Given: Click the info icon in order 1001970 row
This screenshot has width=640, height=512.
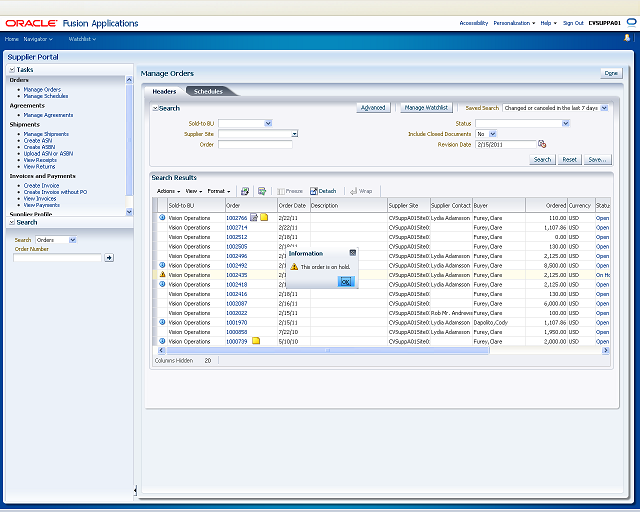Looking at the screenshot, I should coord(162,322).
